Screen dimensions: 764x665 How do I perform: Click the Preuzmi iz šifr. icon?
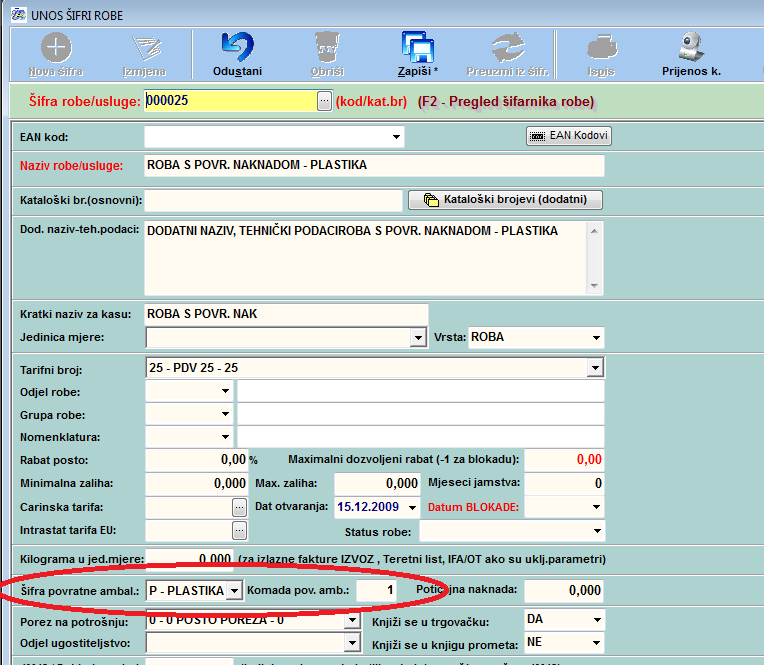point(508,48)
